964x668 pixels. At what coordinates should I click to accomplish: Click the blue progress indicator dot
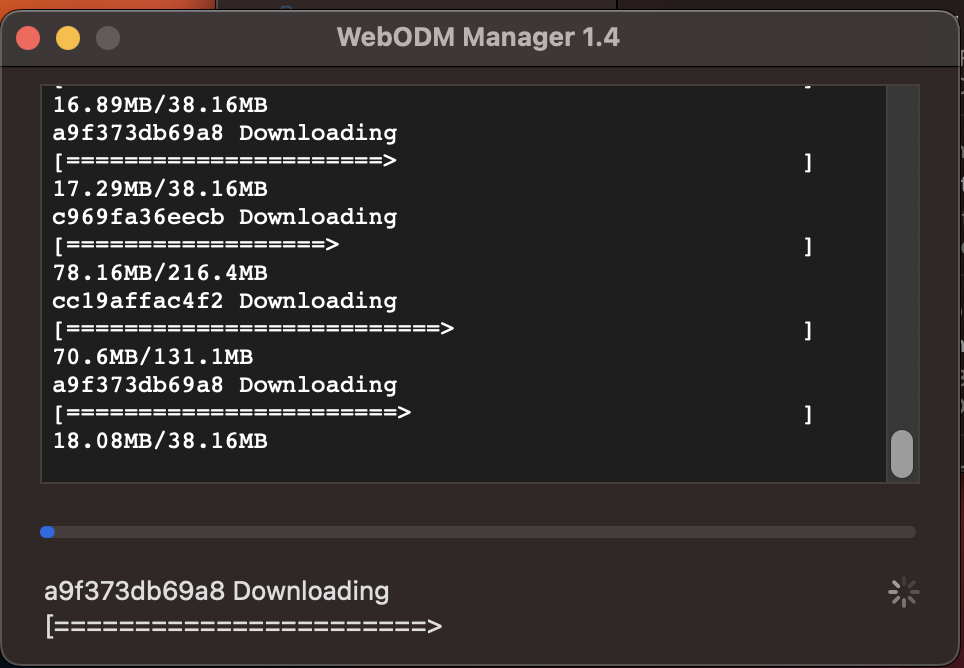coord(47,531)
